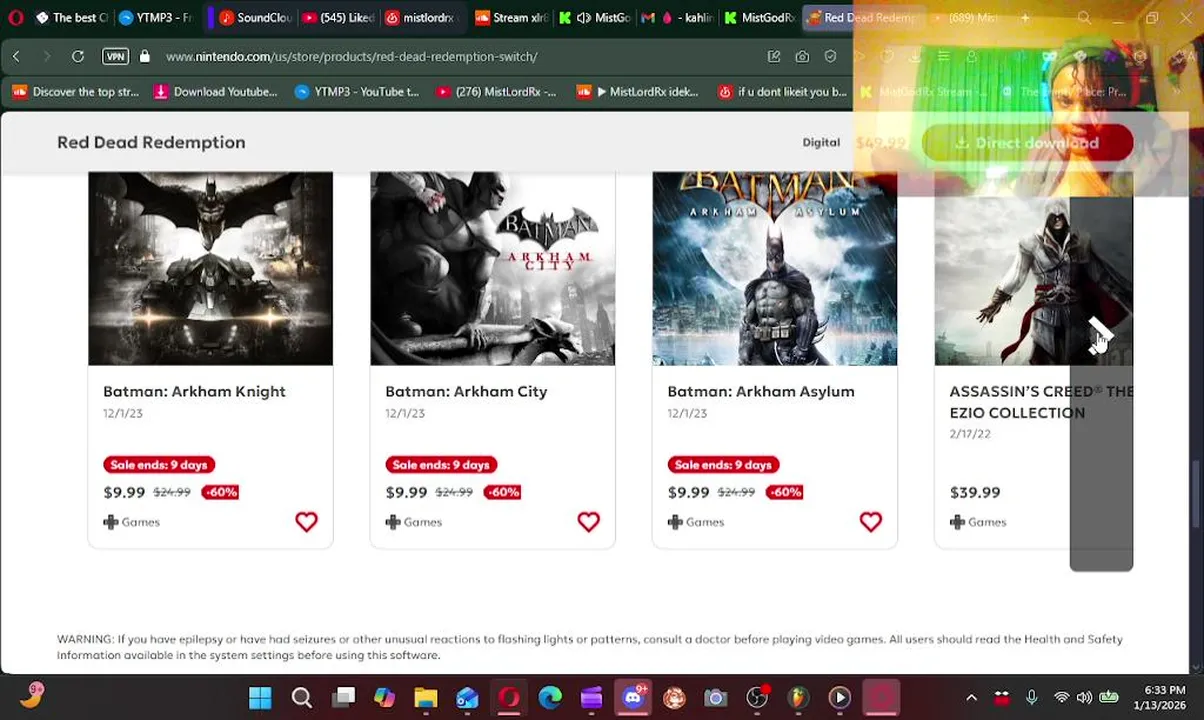Open '(276) MistLordRx' bookmark
Image resolution: width=1204 pixels, height=720 pixels.
pos(496,92)
